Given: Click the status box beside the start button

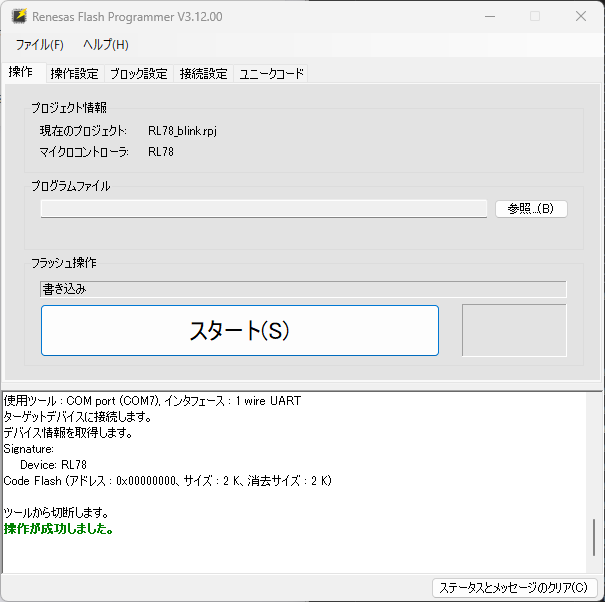Looking at the screenshot, I should coord(514,330).
